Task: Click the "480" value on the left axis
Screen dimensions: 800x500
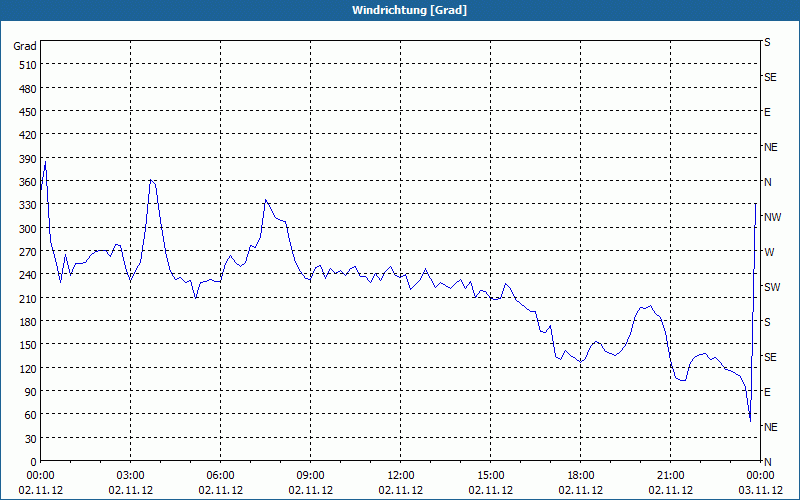Action: 28,89
